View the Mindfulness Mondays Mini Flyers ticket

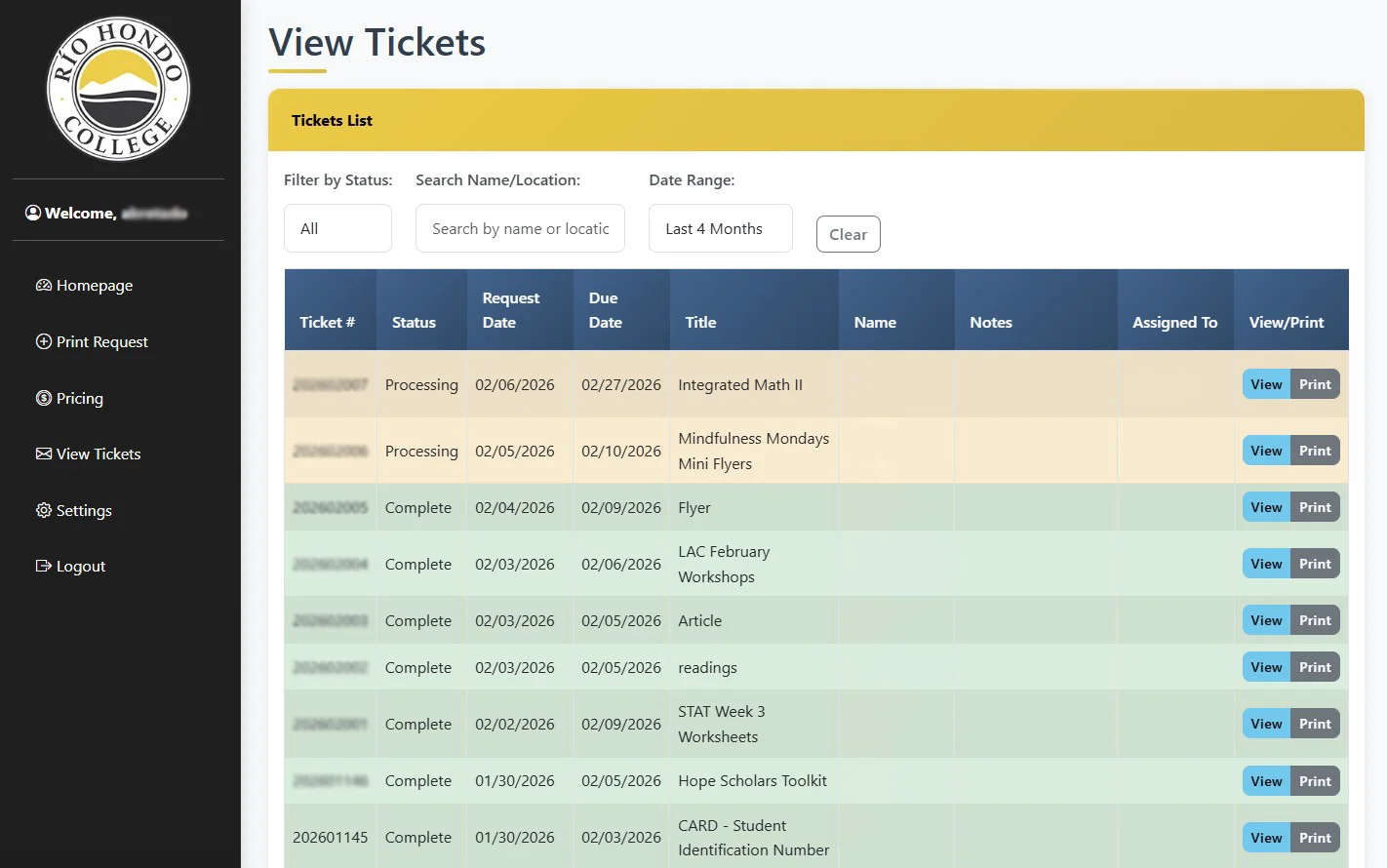tap(1266, 451)
